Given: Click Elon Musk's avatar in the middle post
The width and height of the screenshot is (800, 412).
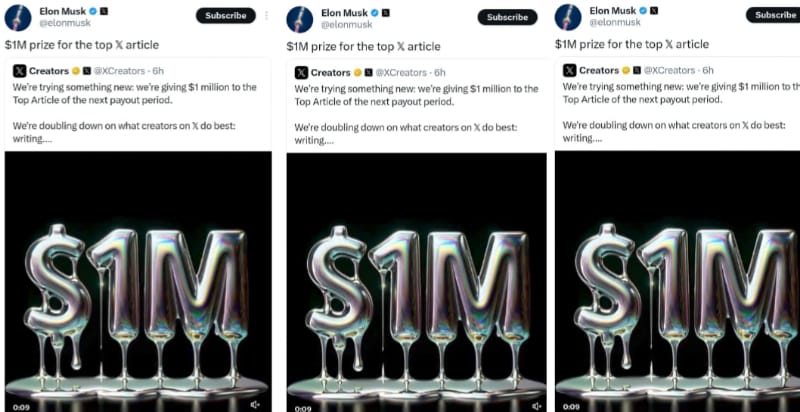Looking at the screenshot, I should [x=300, y=19].
